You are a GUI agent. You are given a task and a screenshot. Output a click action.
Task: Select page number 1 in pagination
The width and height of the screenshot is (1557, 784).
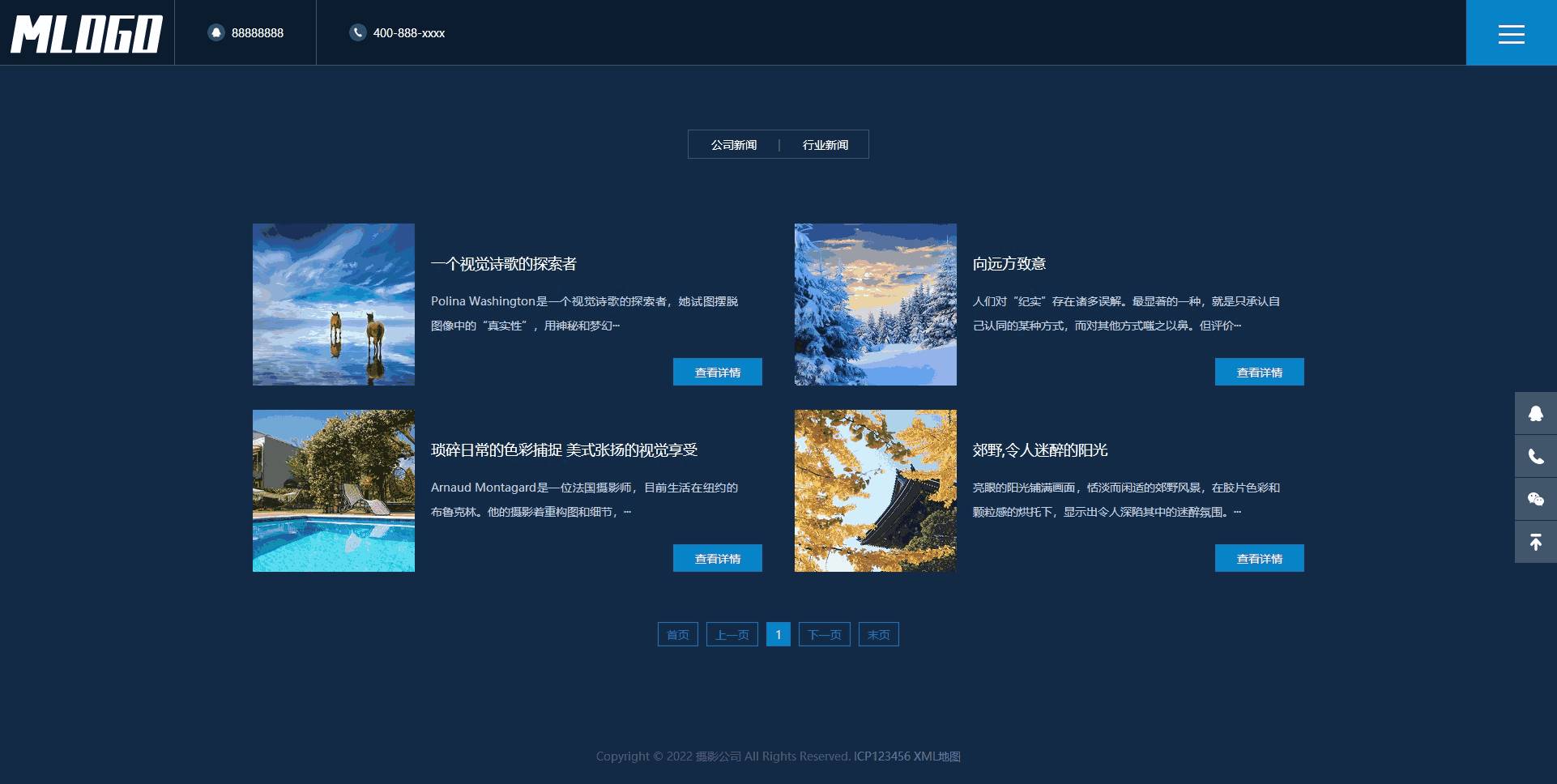click(x=778, y=634)
